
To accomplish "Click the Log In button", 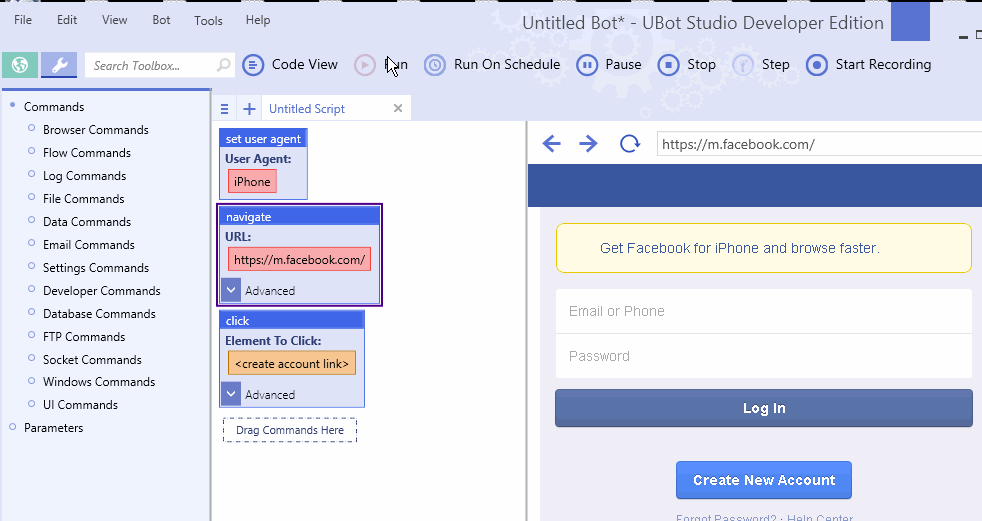I will [x=763, y=408].
